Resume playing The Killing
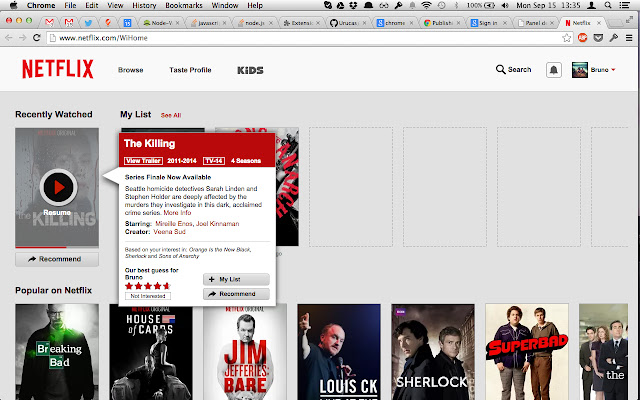Screen dimensions: 640x400 tap(58, 187)
